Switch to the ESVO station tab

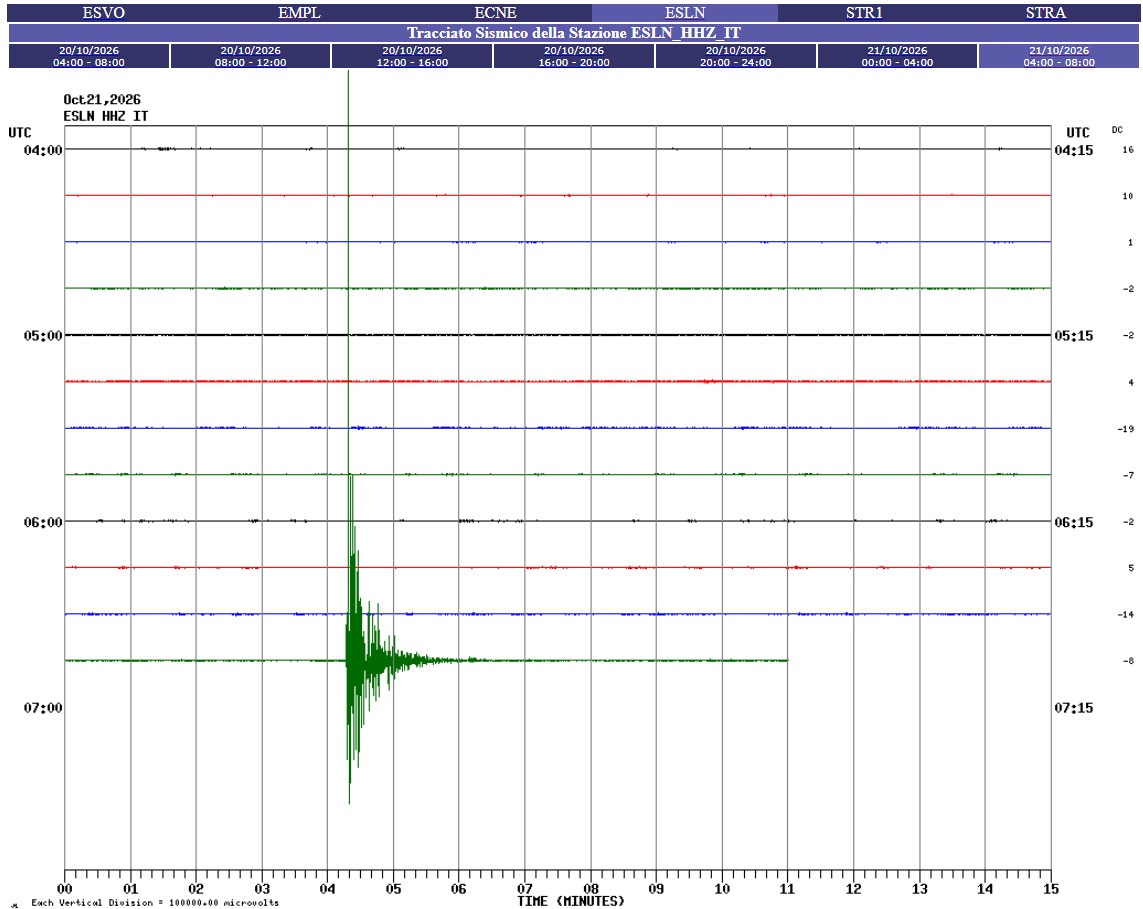104,13
